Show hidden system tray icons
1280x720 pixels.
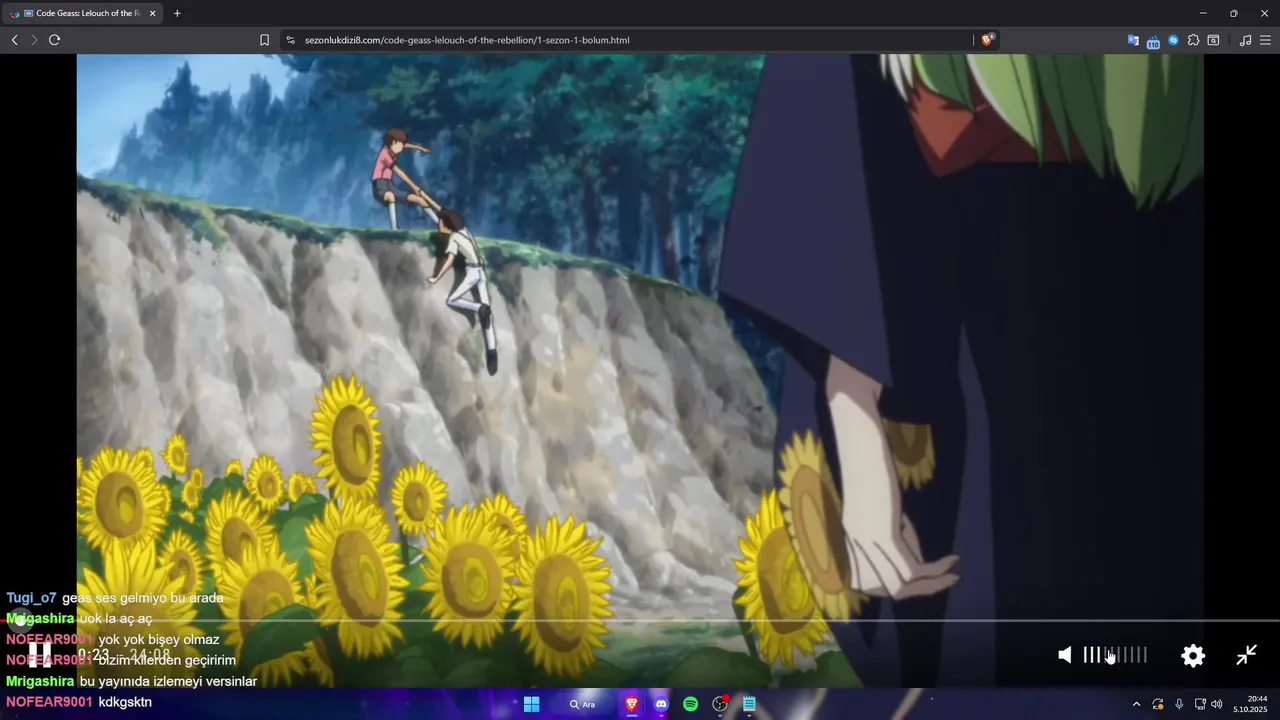[x=1136, y=704]
